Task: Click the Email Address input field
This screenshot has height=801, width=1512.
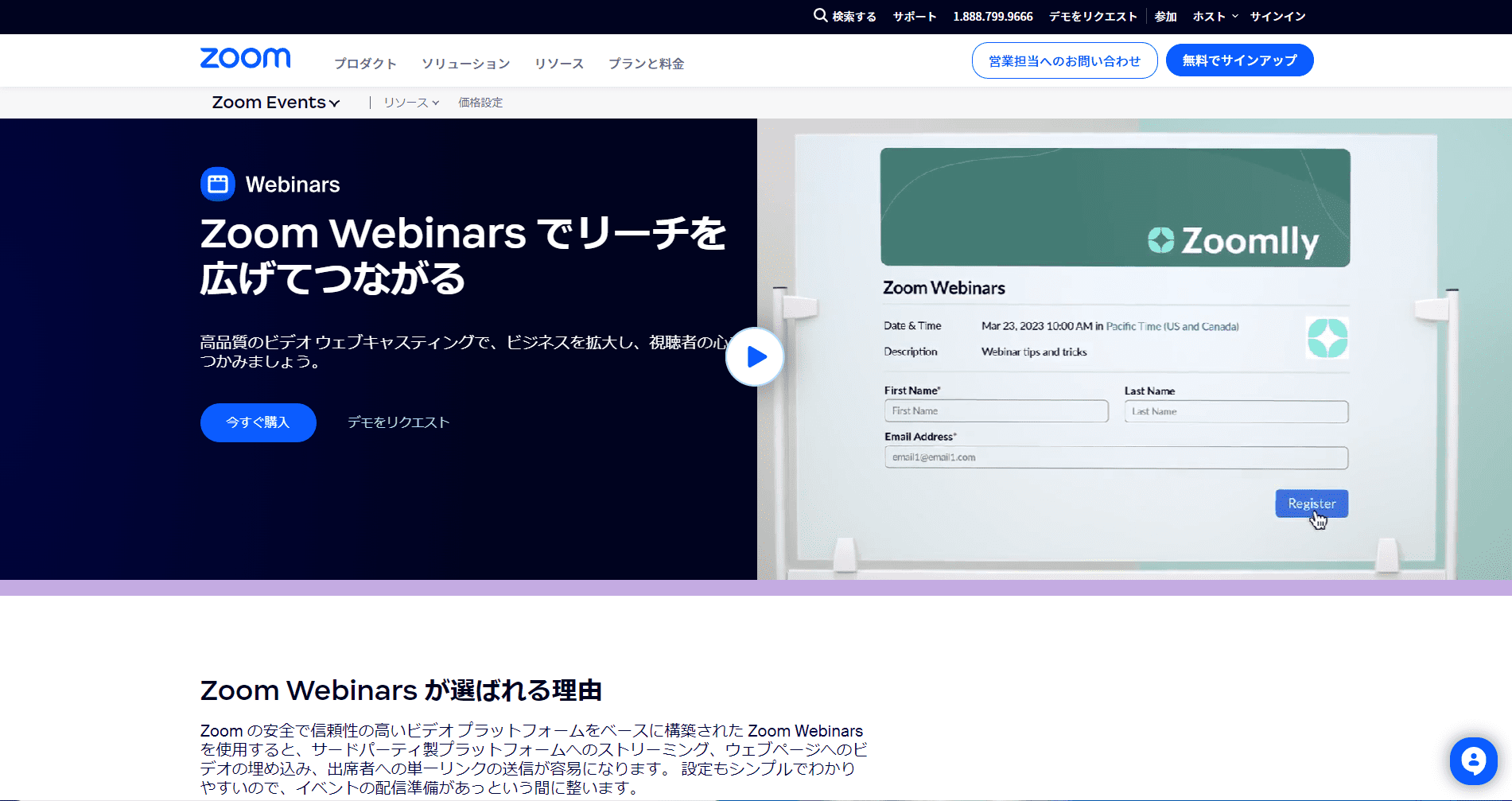Action: [1115, 457]
